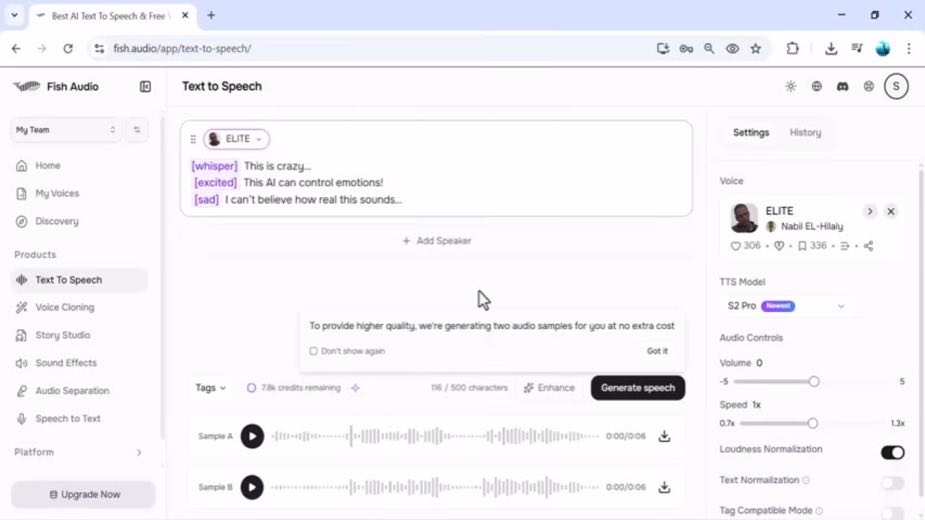This screenshot has width=925, height=520.
Task: Click the team switch icon beside My Team
Action: (137, 130)
